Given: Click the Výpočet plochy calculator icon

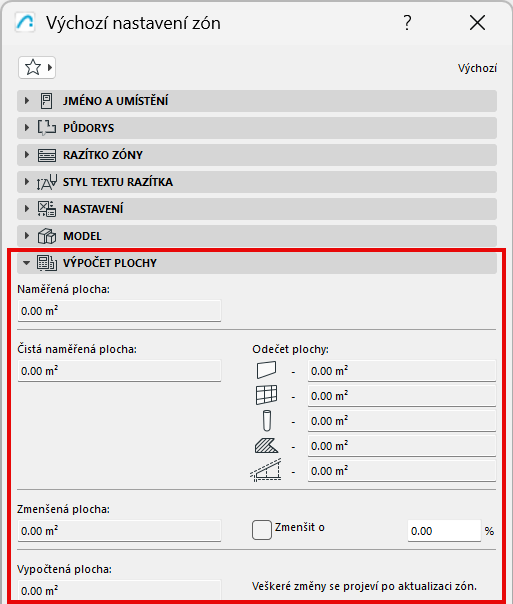Looking at the screenshot, I should pyautogui.click(x=47, y=263).
